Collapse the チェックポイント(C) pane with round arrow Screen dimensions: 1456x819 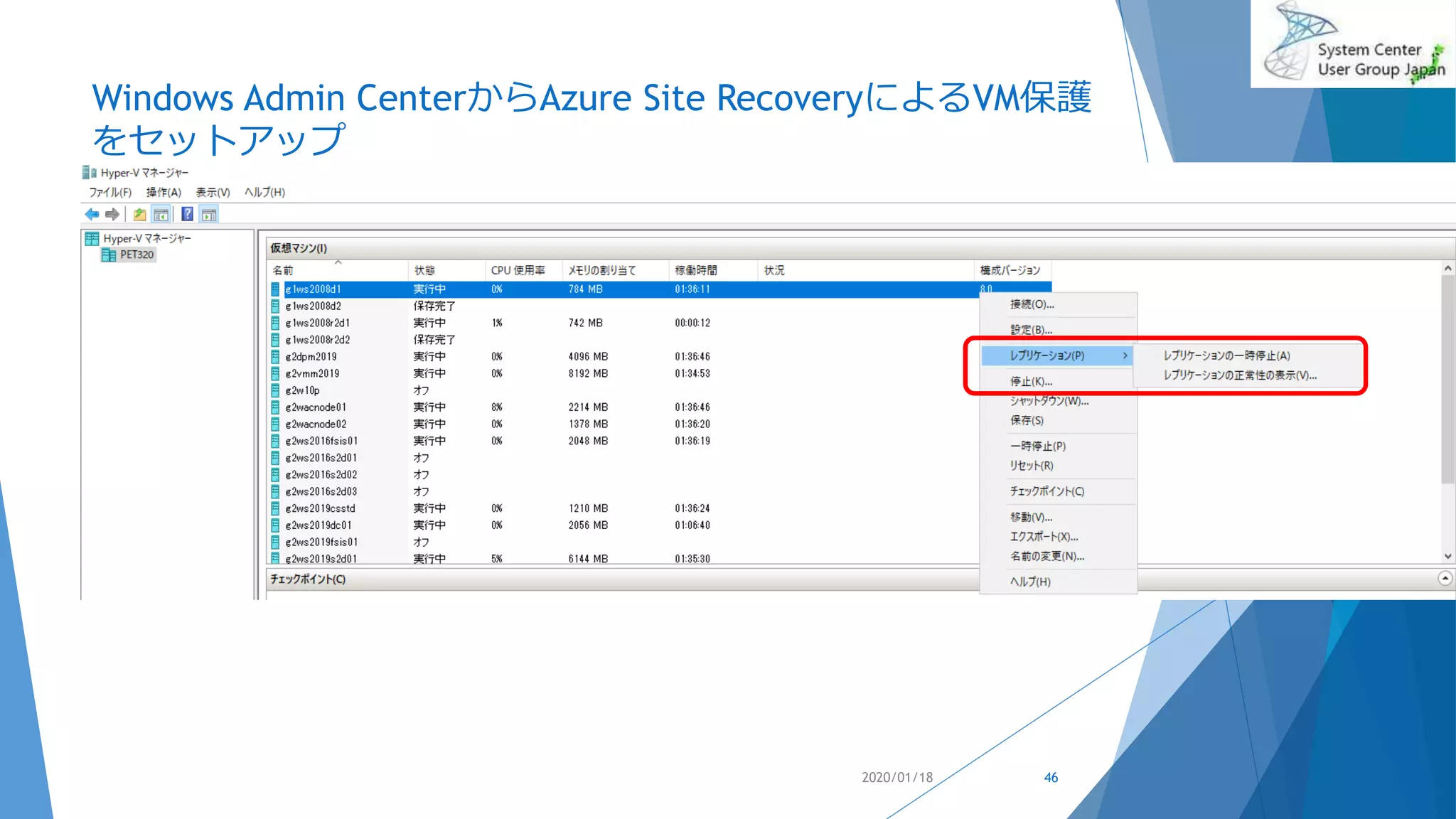[1445, 579]
